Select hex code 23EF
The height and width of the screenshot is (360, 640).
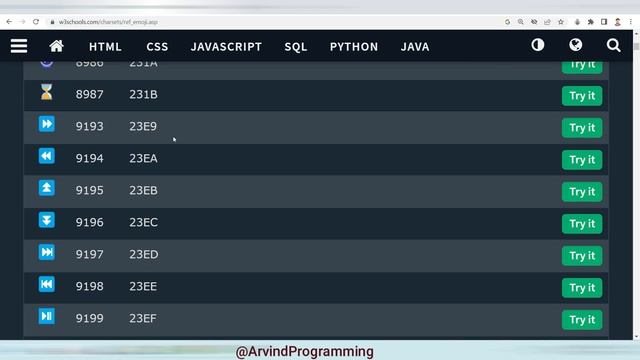point(143,318)
